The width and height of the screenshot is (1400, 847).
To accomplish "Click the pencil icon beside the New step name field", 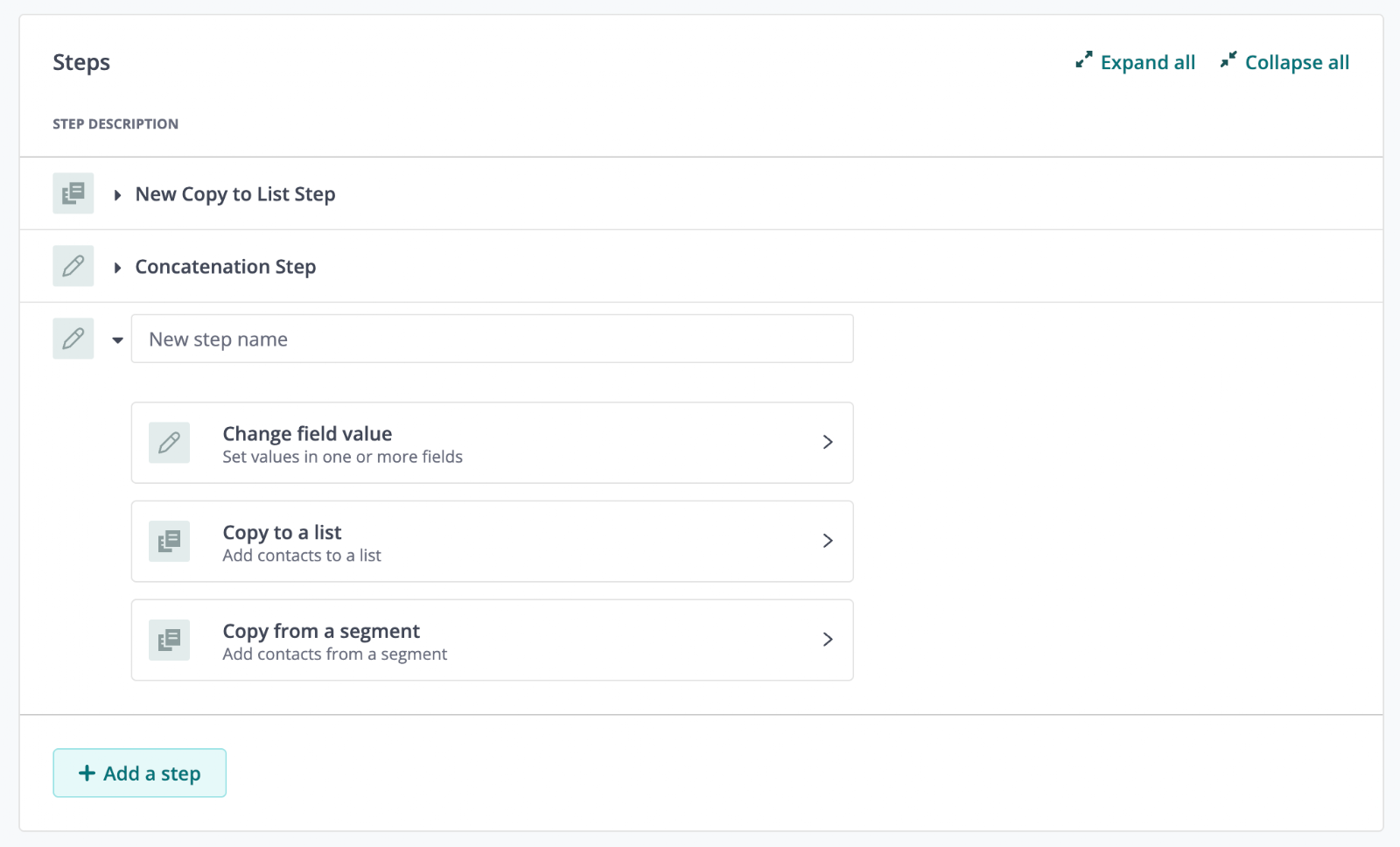I will tap(73, 339).
